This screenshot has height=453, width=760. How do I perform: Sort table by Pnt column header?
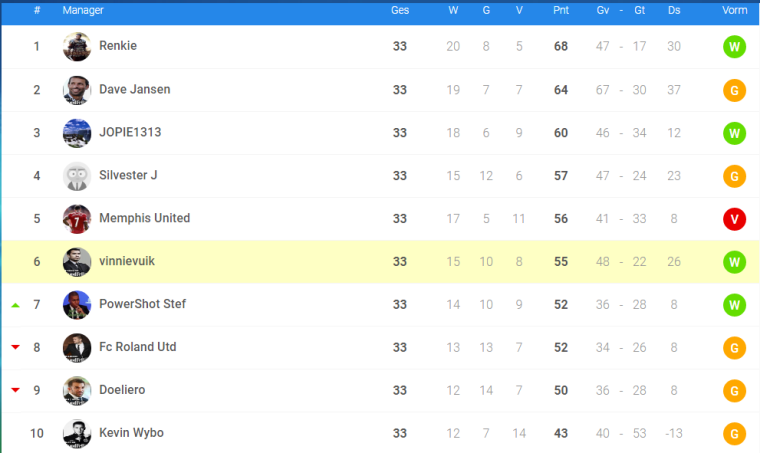pyautogui.click(x=561, y=10)
